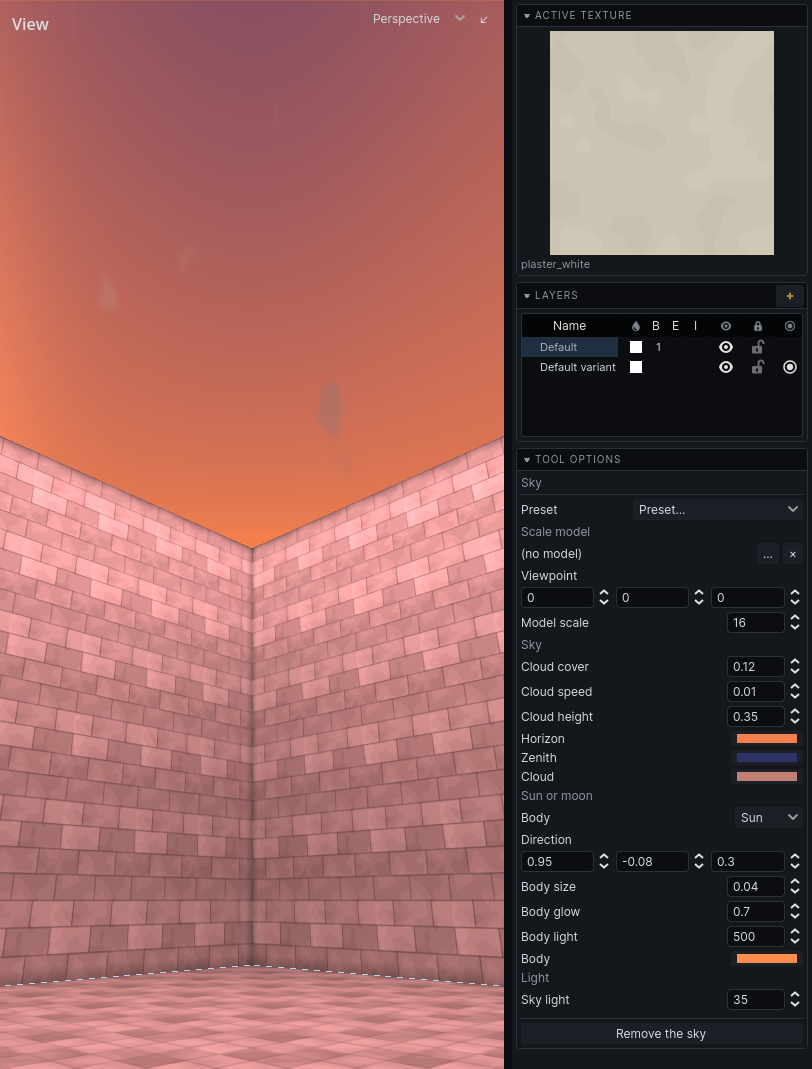Click the B column value 1 of Default layer
The image size is (812, 1069).
[x=659, y=347]
